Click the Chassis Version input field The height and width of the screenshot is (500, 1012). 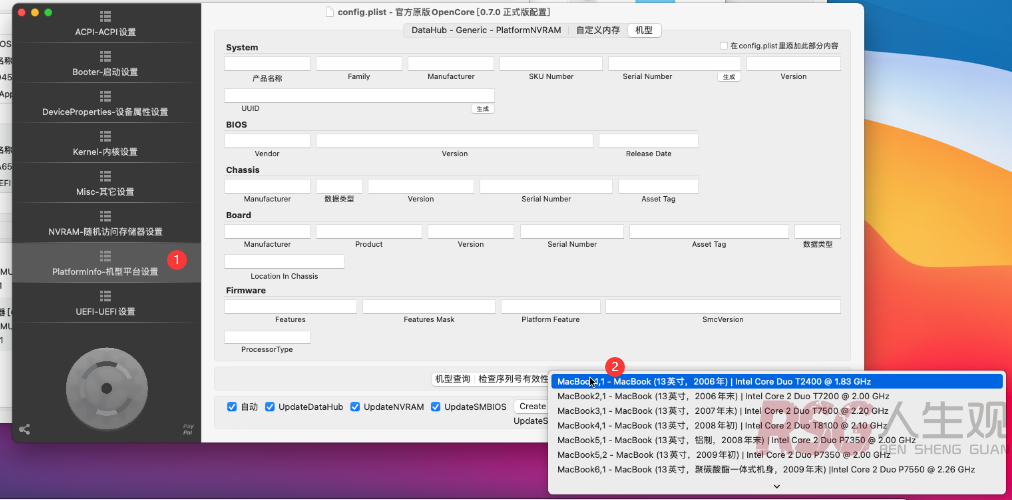[421, 186]
